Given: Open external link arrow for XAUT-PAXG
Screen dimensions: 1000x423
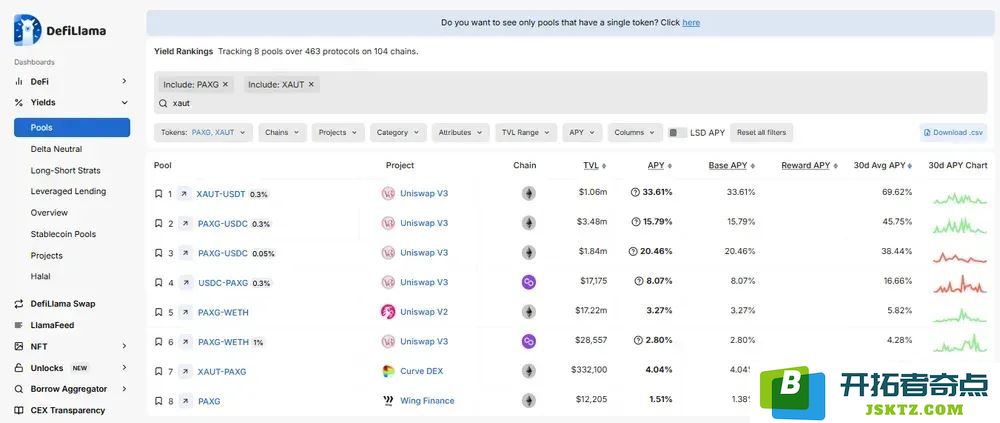Looking at the screenshot, I should pos(185,371).
